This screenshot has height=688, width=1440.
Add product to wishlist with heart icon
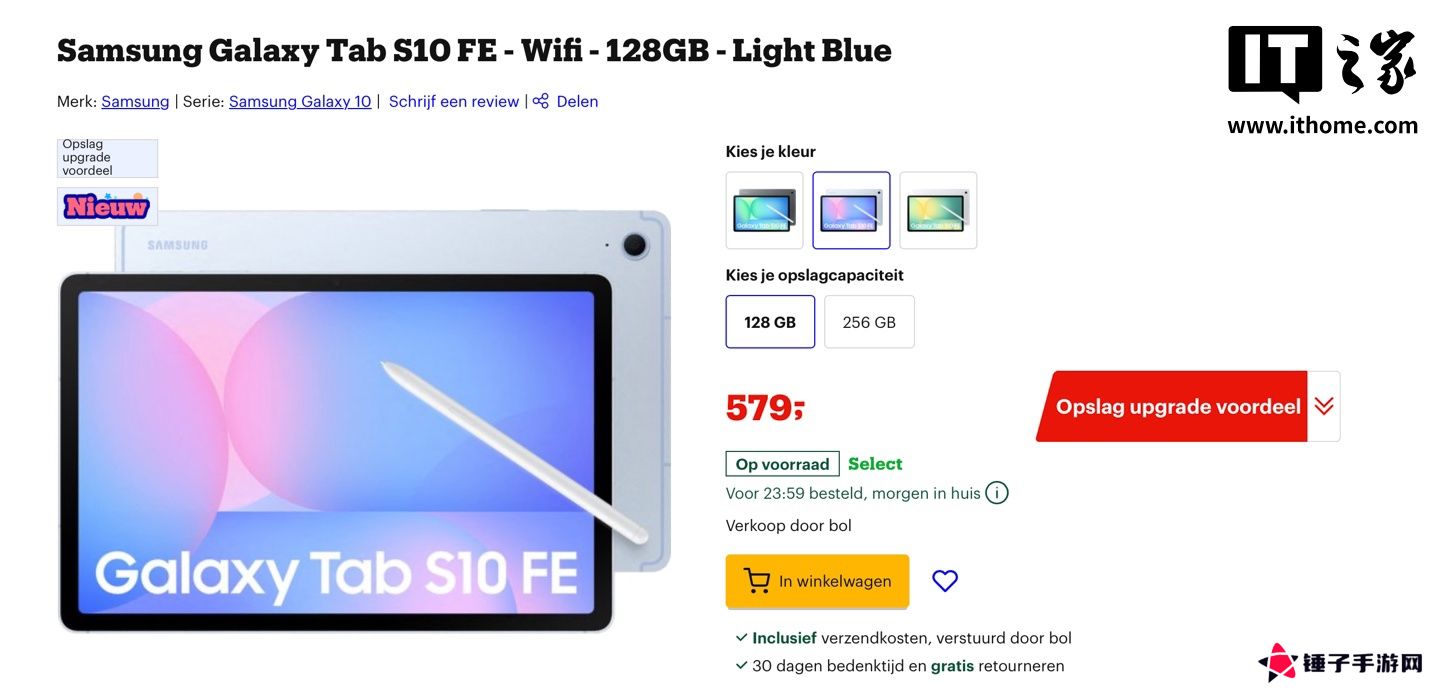point(945,581)
